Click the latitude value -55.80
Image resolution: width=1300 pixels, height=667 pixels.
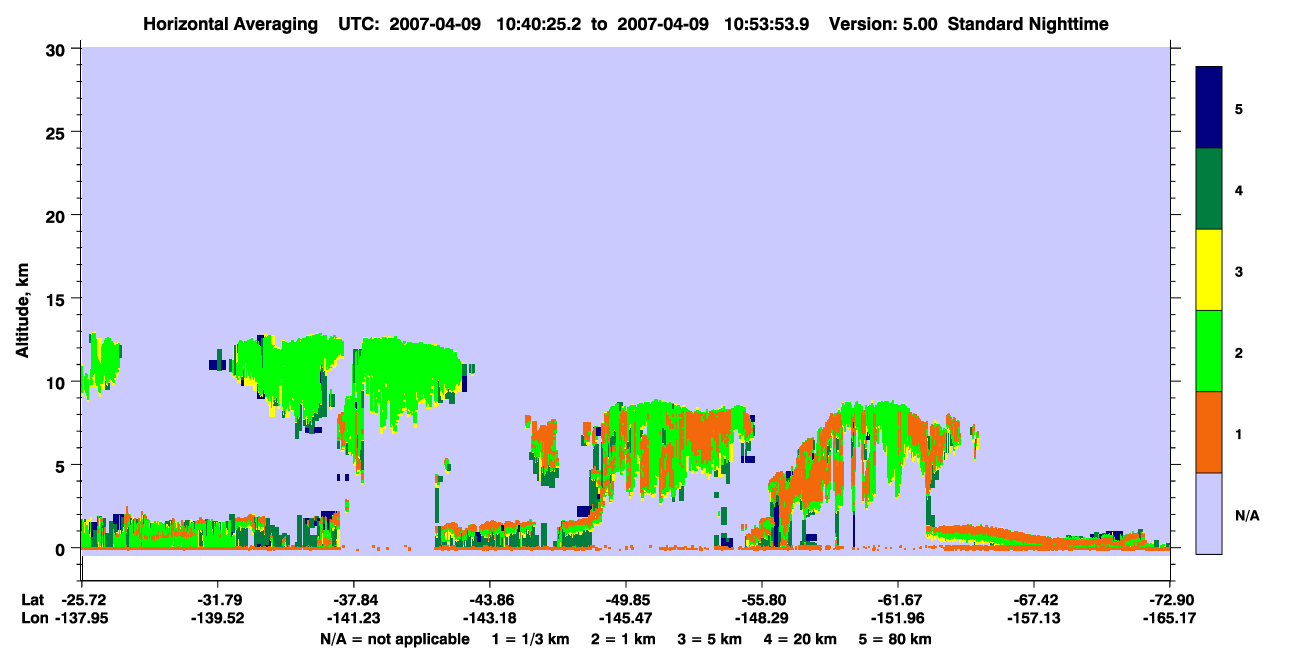click(x=761, y=599)
